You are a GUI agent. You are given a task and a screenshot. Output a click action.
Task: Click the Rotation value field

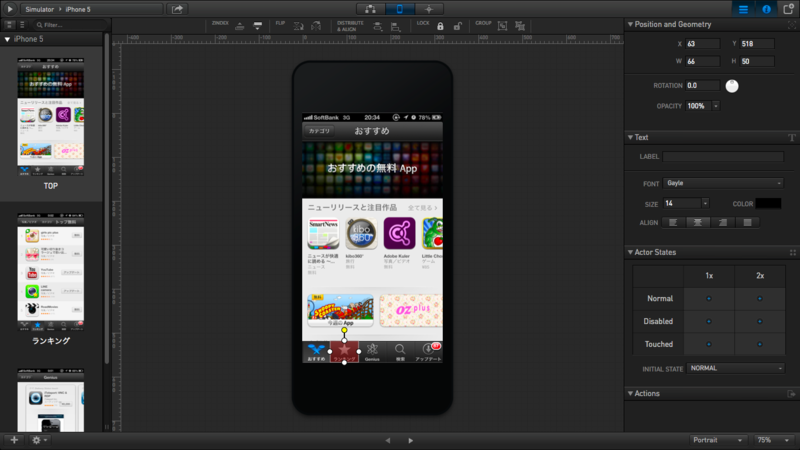703,86
